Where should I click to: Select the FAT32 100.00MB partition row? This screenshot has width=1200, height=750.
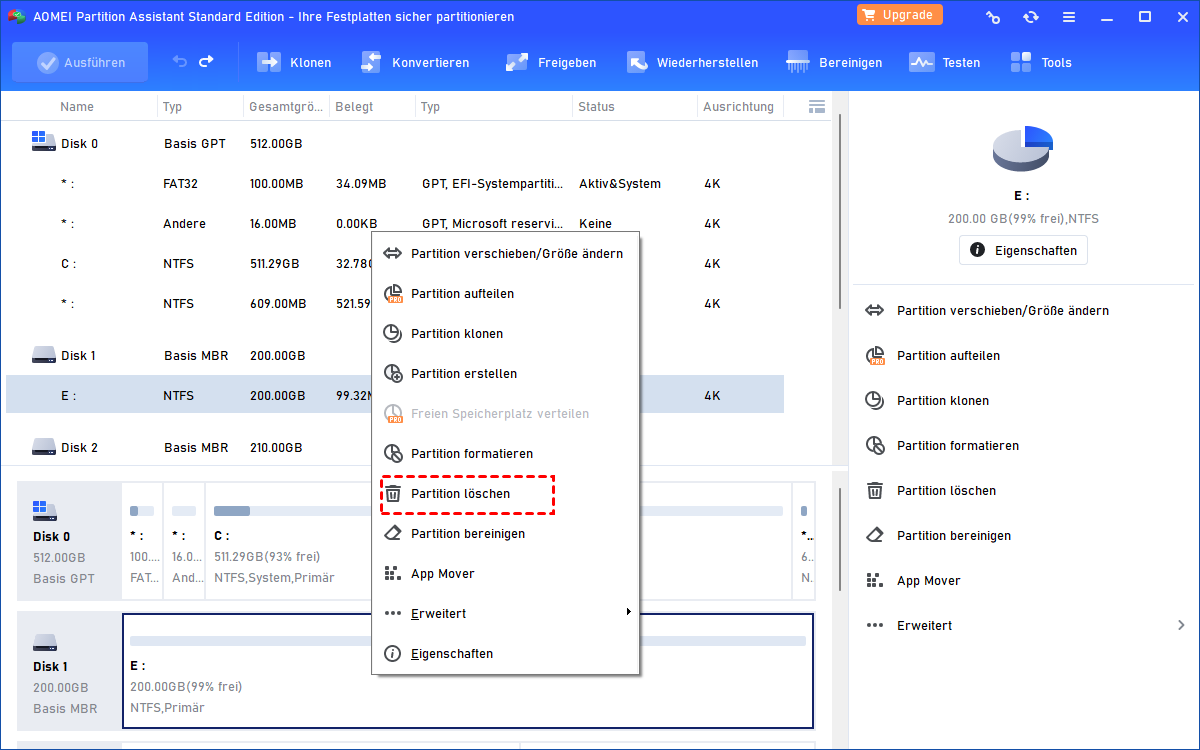pos(395,184)
